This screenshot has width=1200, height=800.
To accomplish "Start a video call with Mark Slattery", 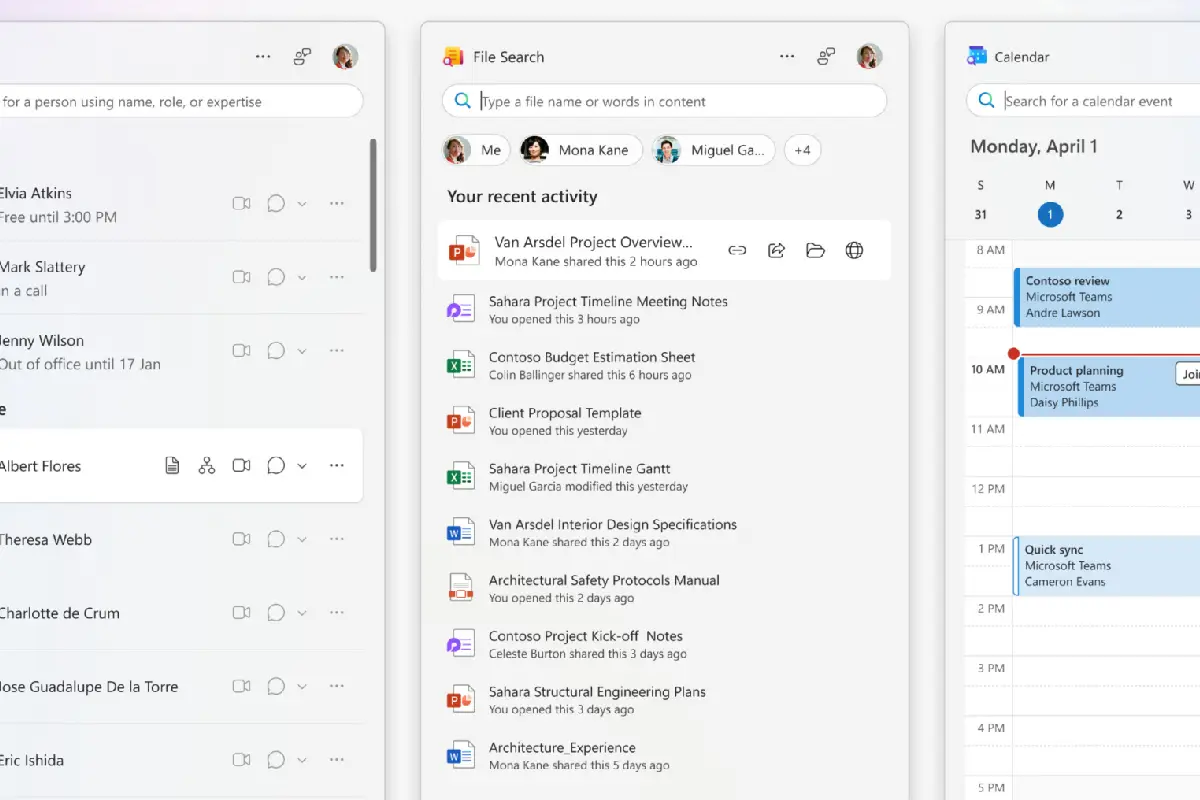I will click(x=241, y=277).
